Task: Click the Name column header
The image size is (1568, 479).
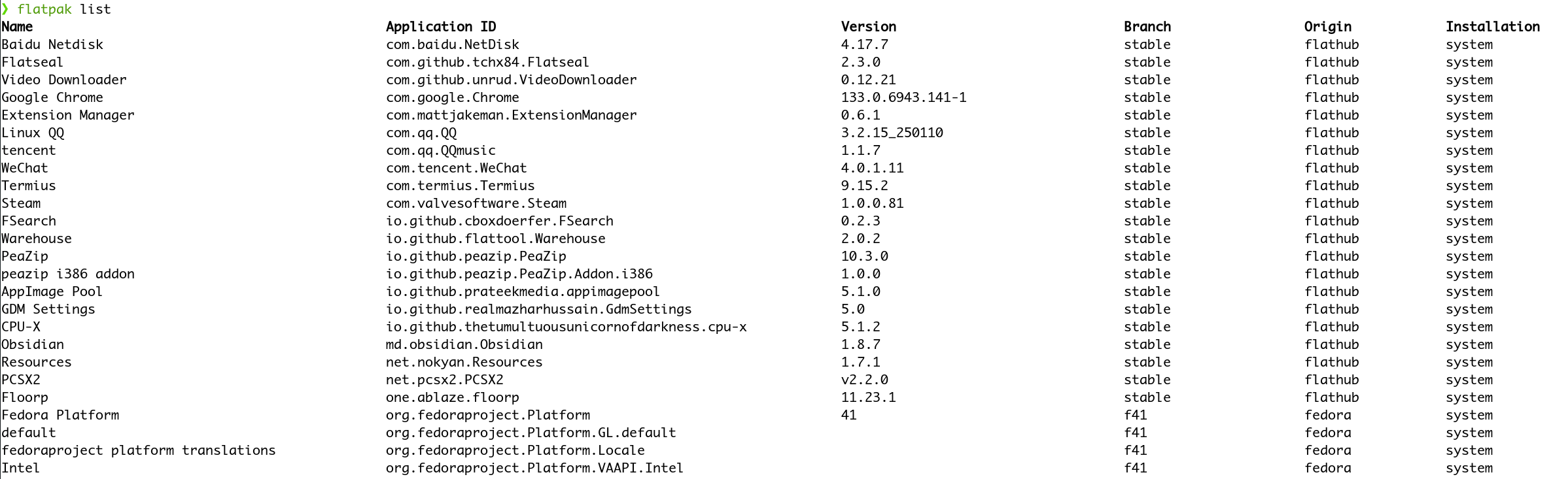Action: (17, 27)
